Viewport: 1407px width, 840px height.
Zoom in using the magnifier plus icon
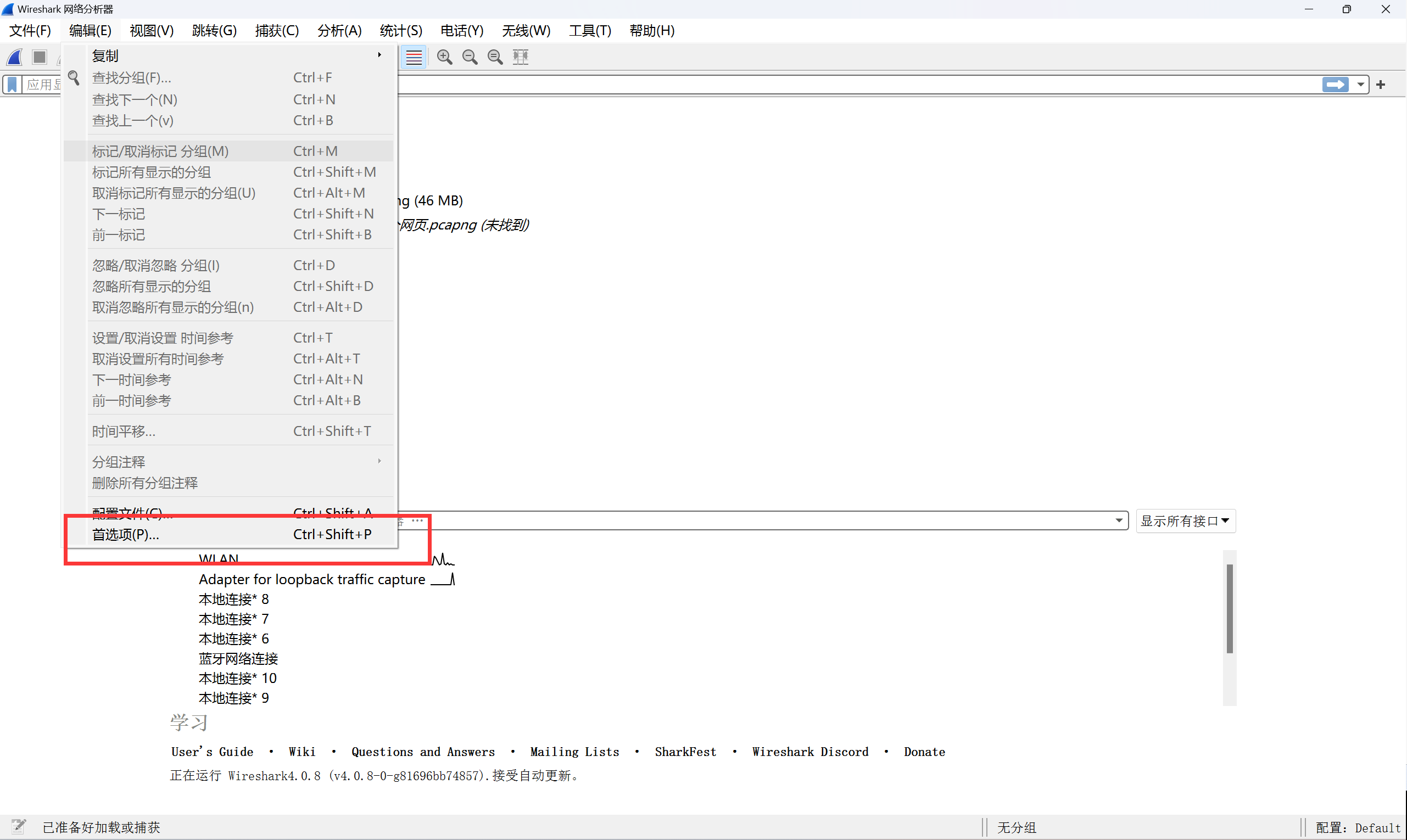tap(444, 57)
